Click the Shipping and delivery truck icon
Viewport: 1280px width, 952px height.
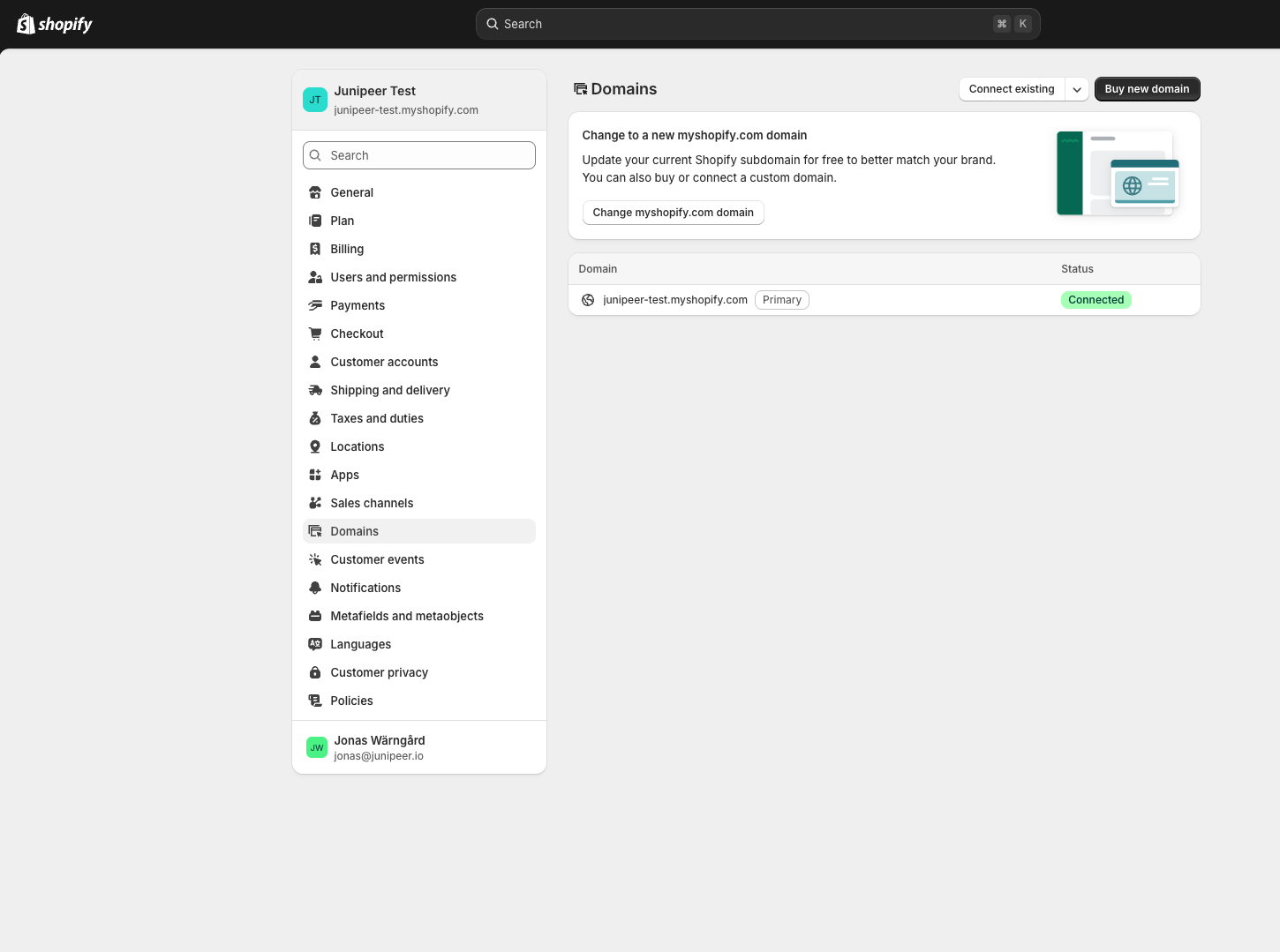tap(315, 390)
